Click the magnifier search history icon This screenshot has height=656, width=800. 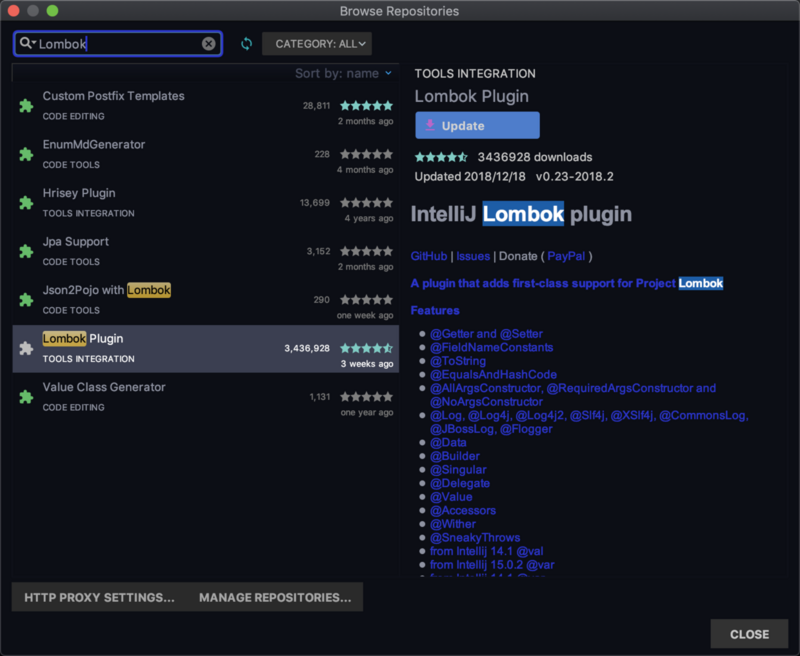(x=28, y=43)
